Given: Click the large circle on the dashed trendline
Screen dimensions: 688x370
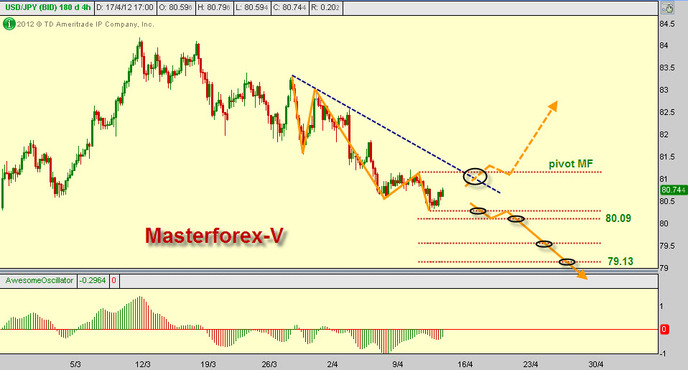Looking at the screenshot, I should pos(475,176).
